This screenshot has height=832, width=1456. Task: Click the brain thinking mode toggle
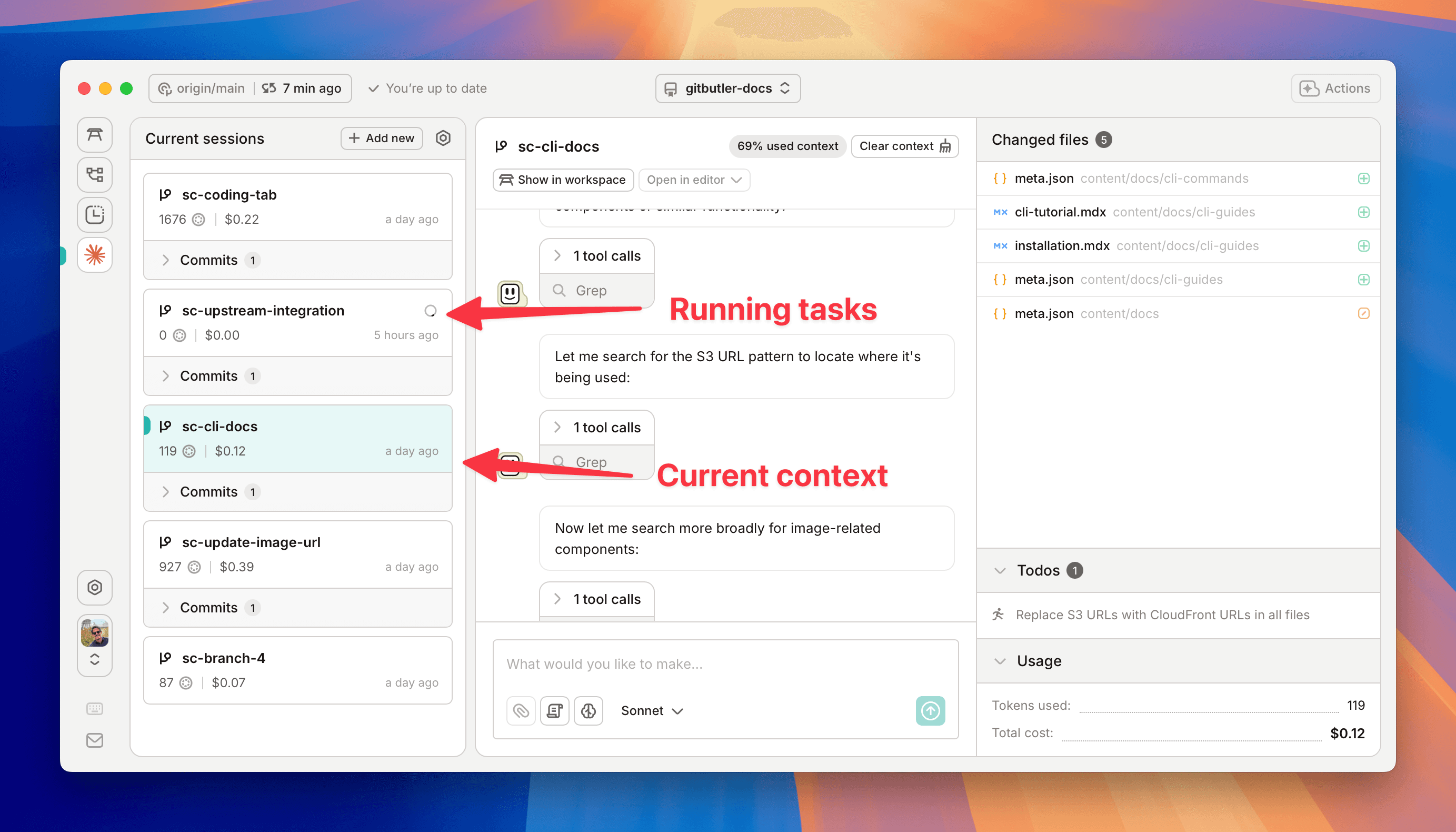[x=589, y=710]
